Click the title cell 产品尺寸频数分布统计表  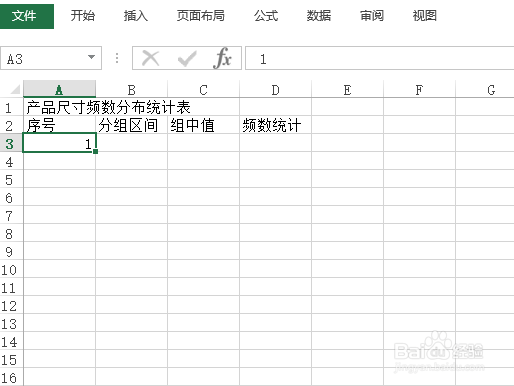[x=108, y=107]
